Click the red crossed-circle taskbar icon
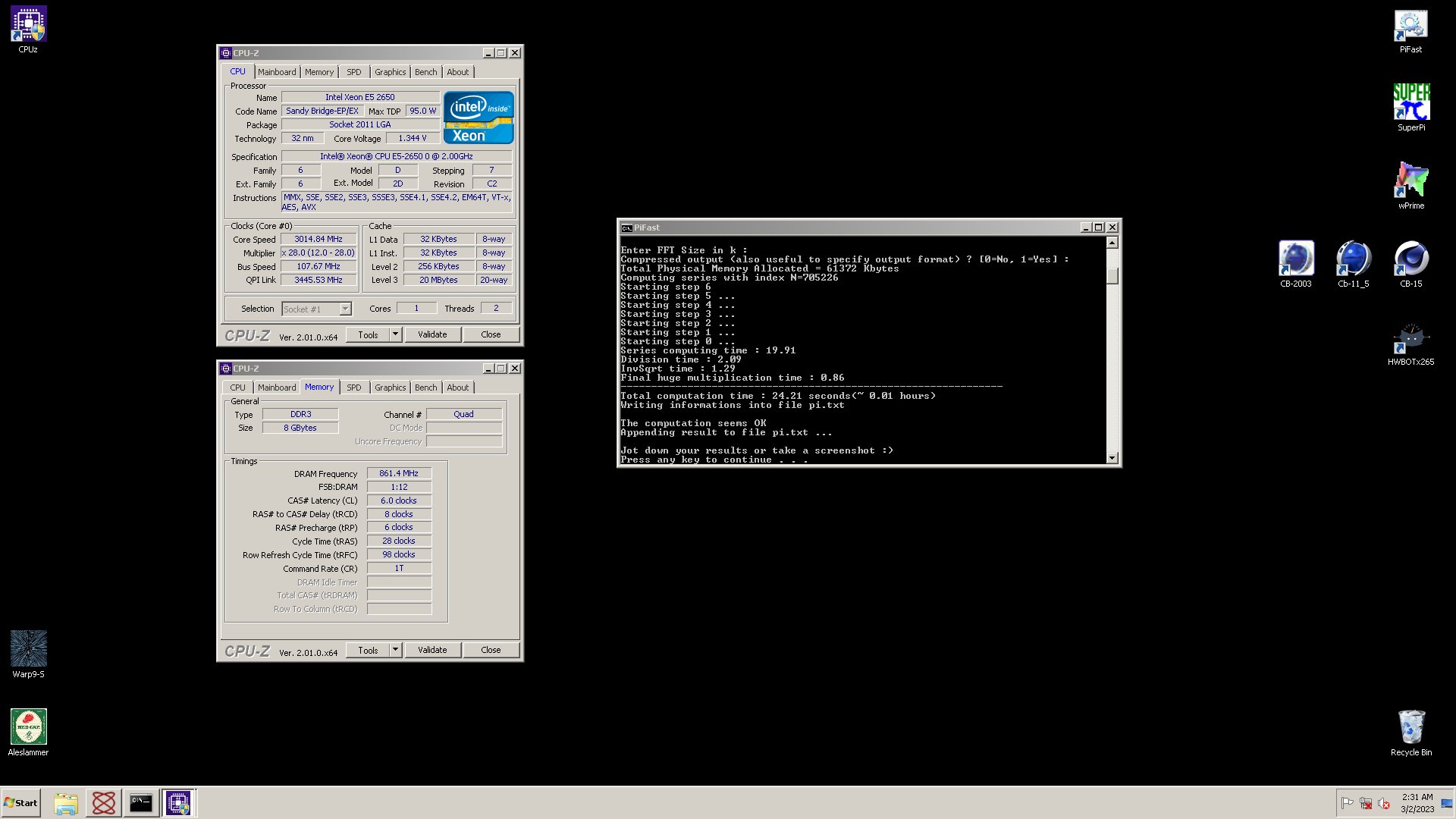1456x819 pixels. 104,803
